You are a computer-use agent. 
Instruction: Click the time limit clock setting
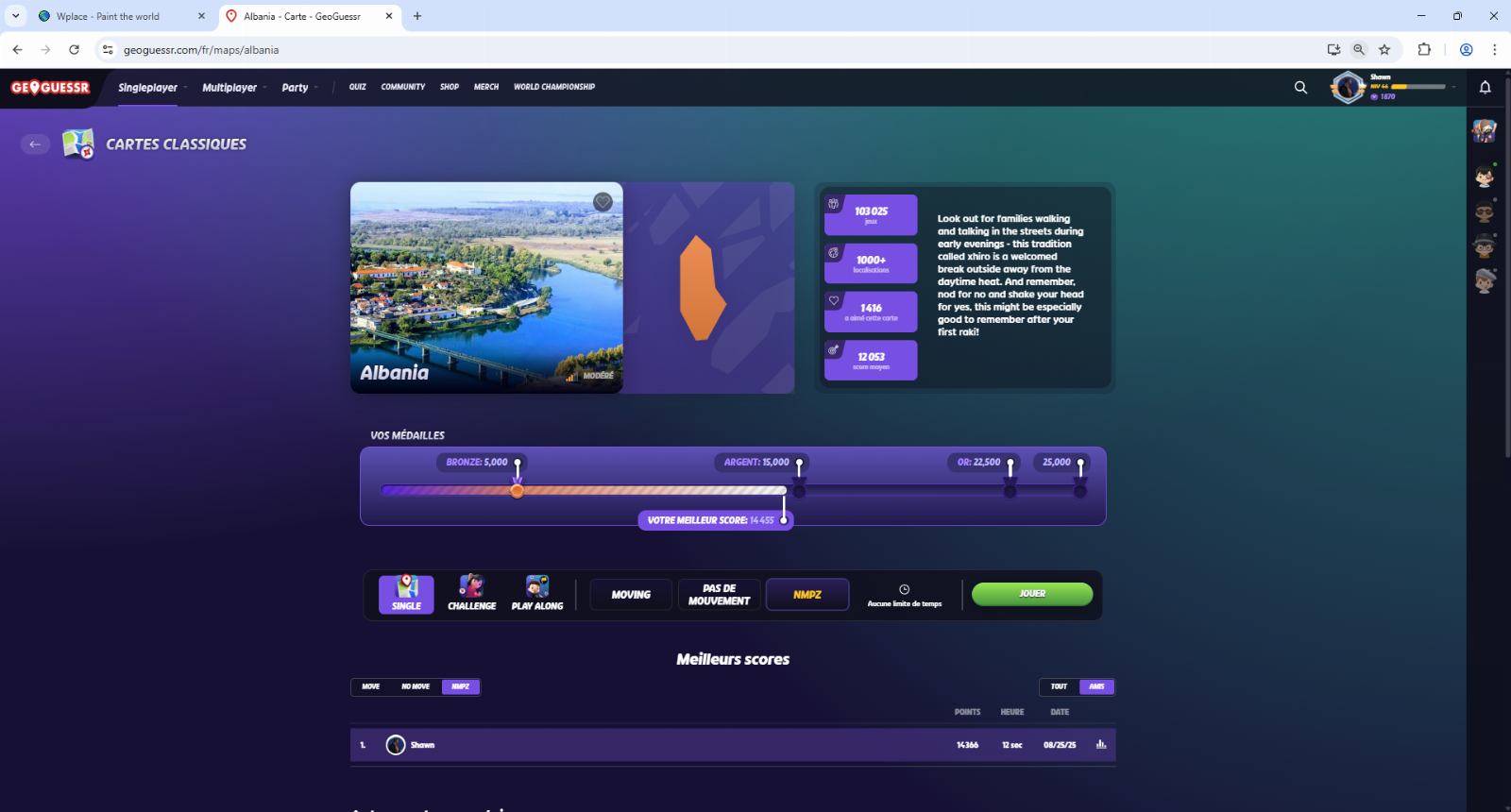tap(904, 595)
